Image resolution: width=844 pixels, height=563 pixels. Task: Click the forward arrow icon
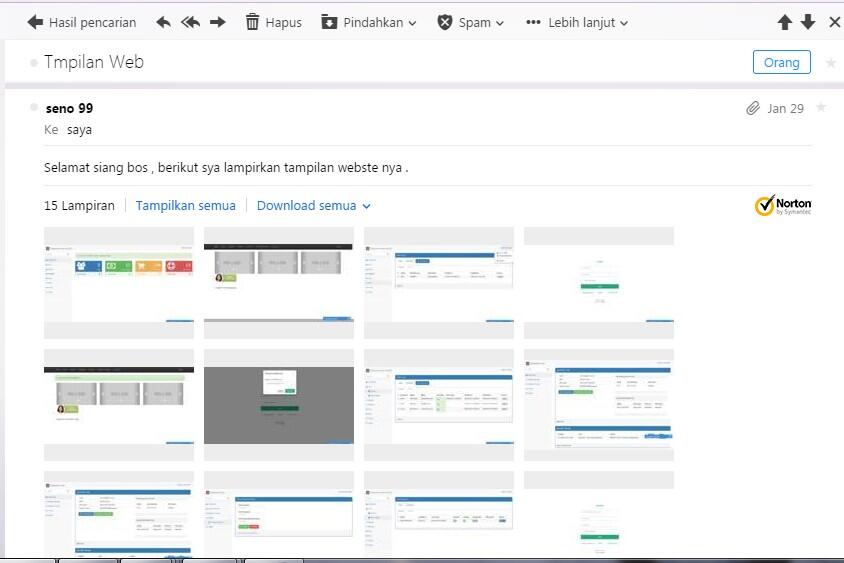[x=217, y=23]
